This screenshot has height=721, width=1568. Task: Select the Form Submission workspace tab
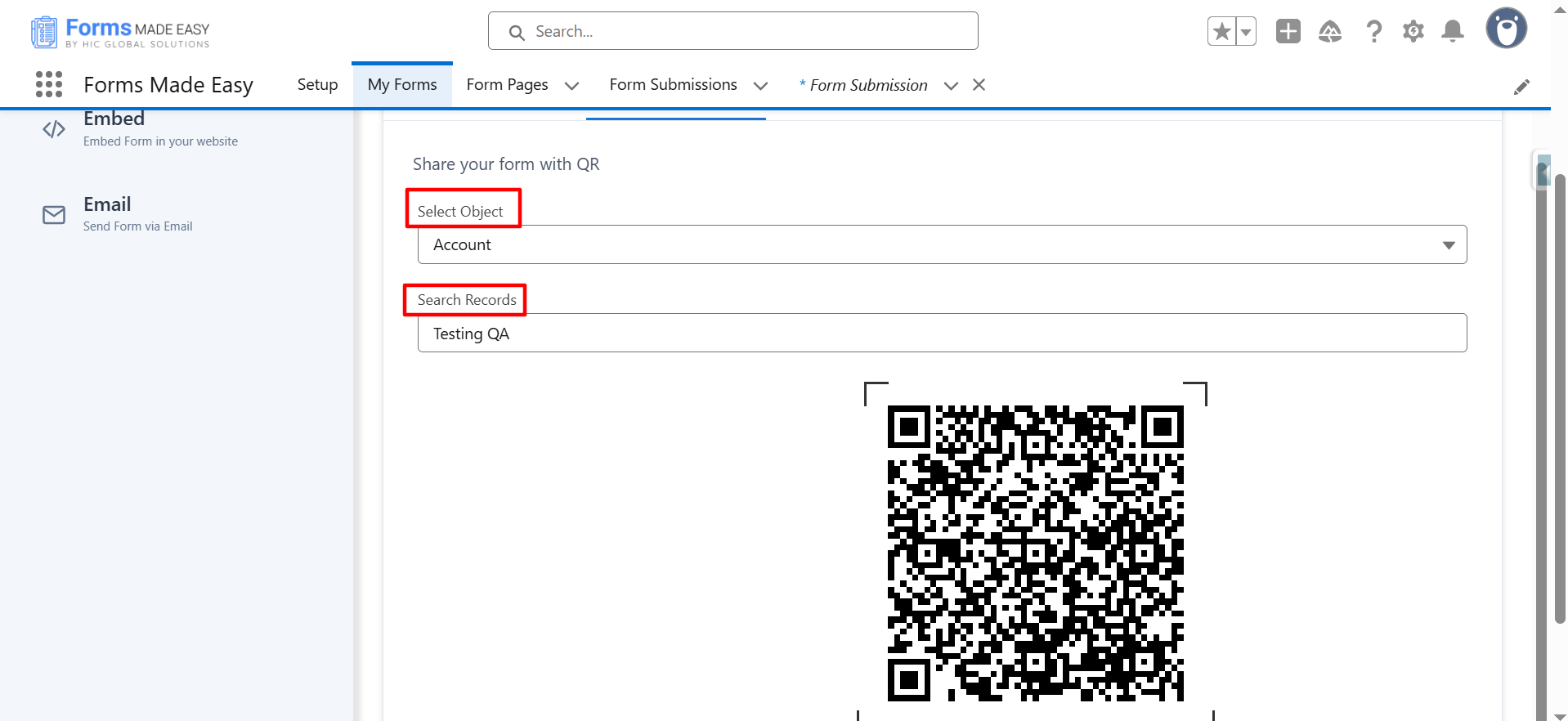[x=863, y=85]
